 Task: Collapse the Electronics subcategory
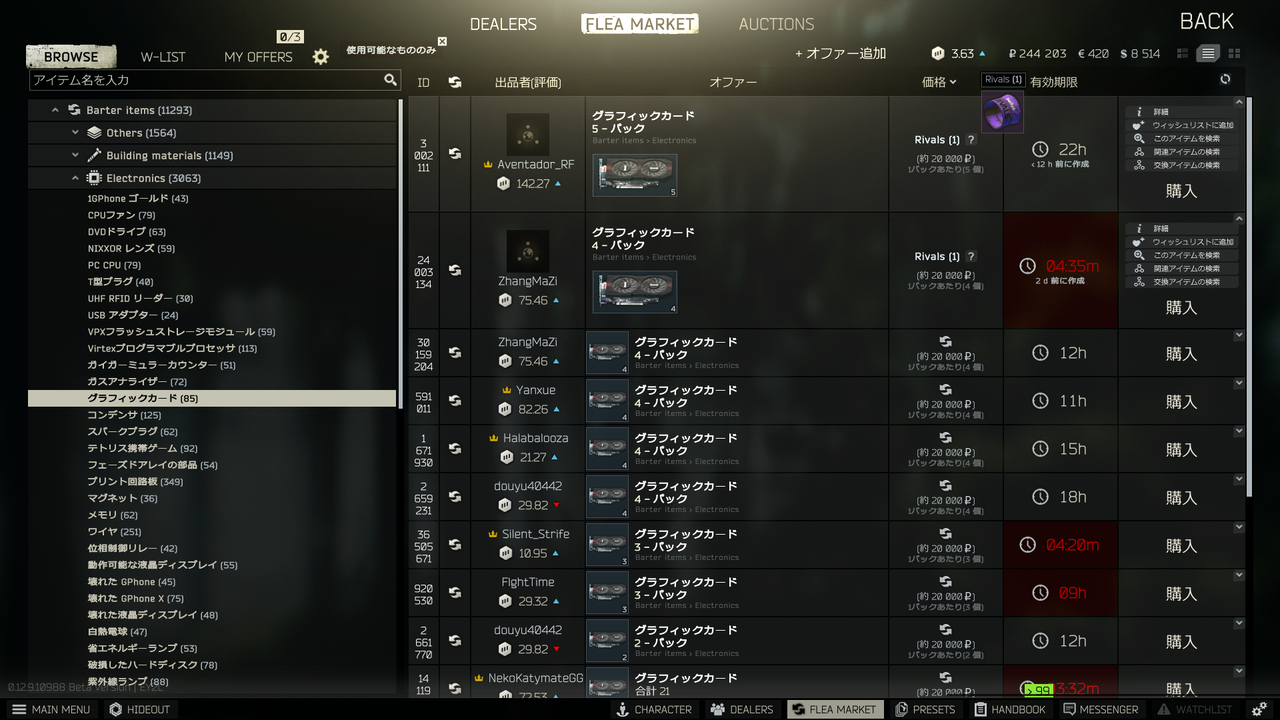75,178
